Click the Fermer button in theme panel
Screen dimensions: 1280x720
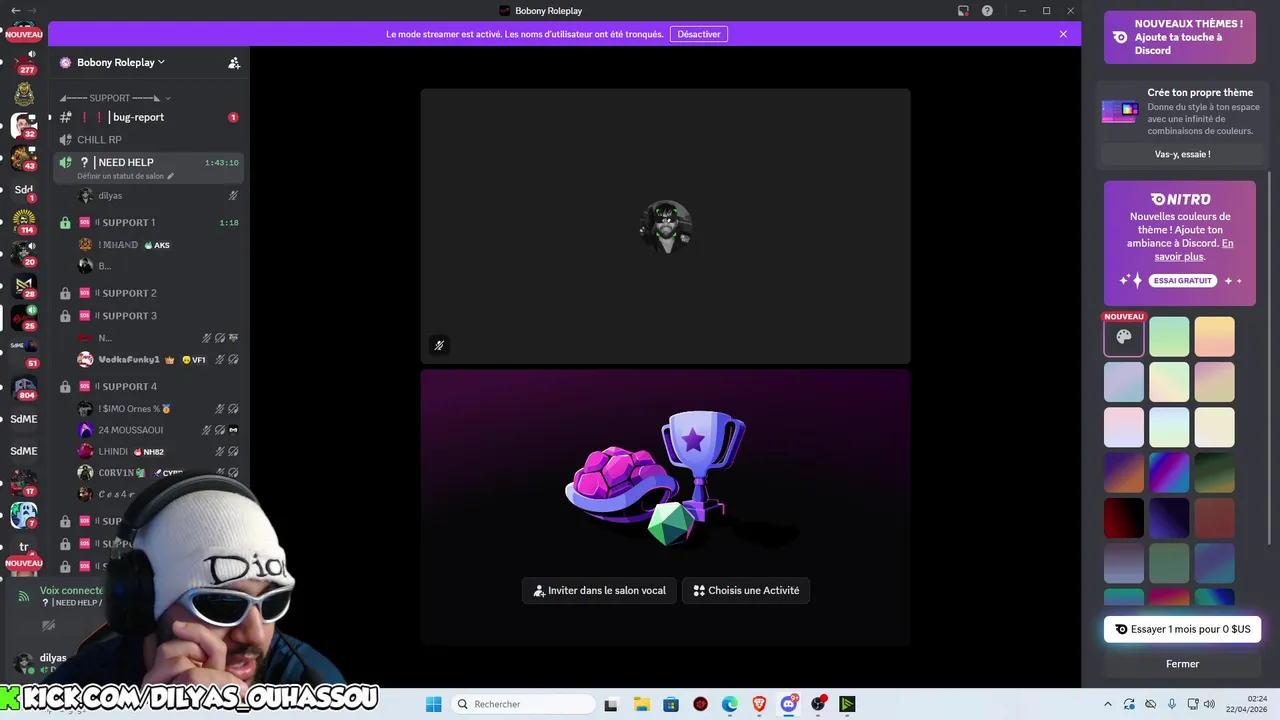coord(1182,664)
